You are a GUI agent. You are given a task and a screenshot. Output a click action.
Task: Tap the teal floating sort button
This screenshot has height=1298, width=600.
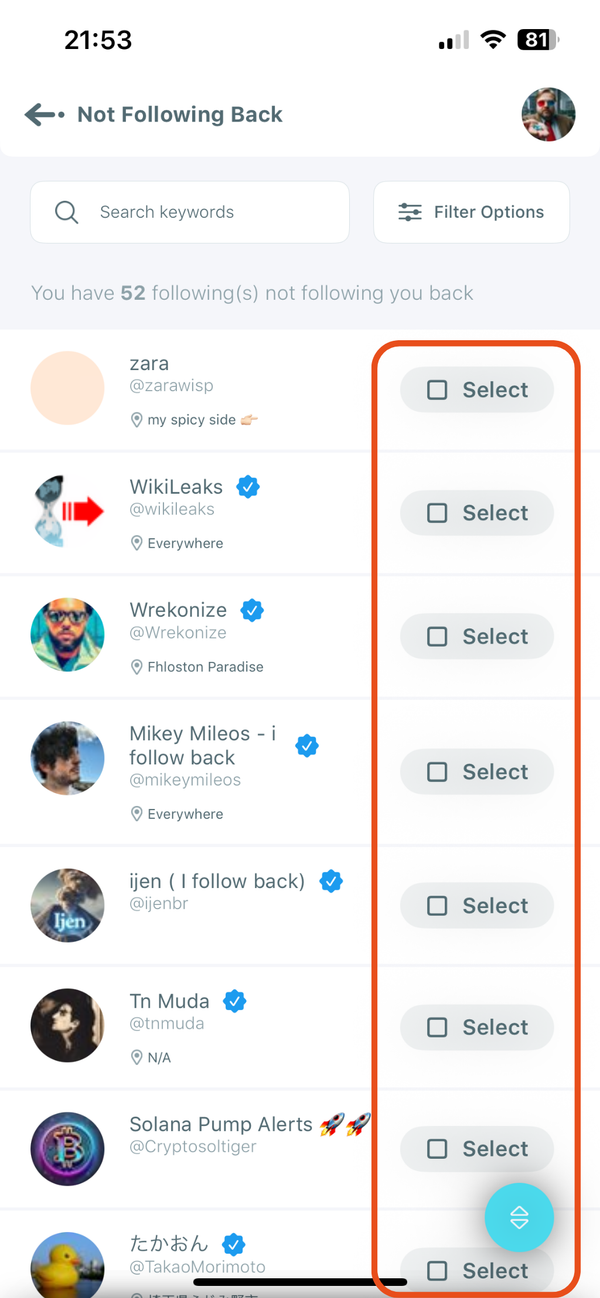point(519,1218)
